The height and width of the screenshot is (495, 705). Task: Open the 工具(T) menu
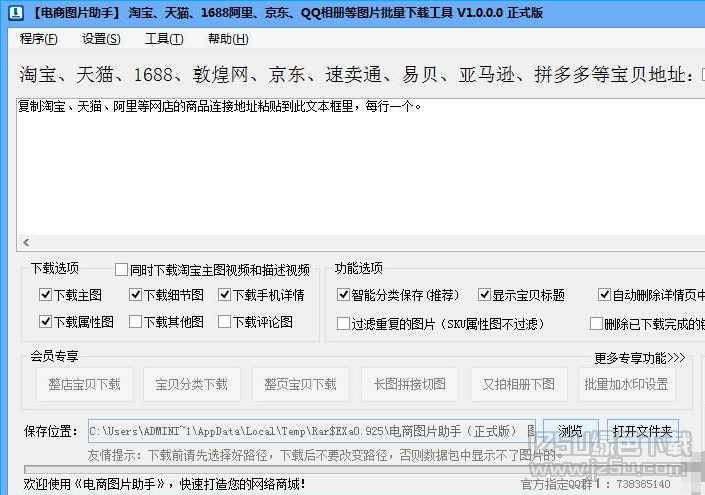pyautogui.click(x=164, y=39)
